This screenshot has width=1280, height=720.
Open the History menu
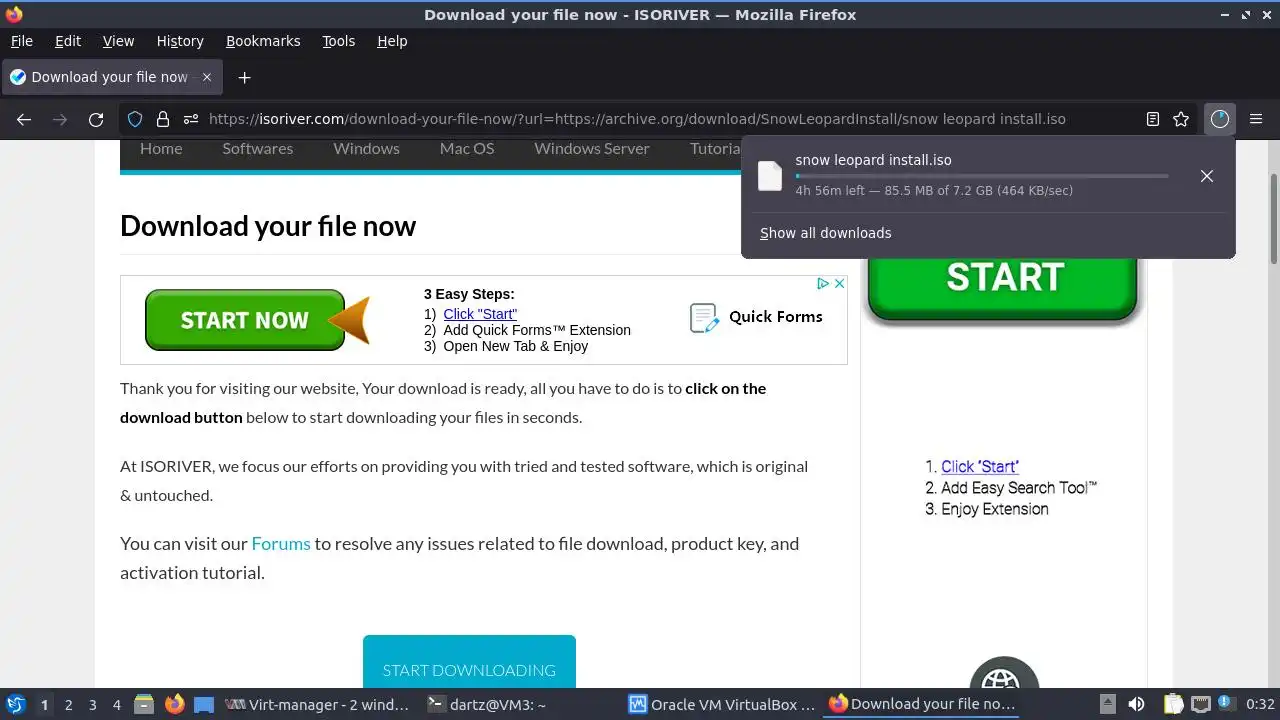(x=180, y=41)
